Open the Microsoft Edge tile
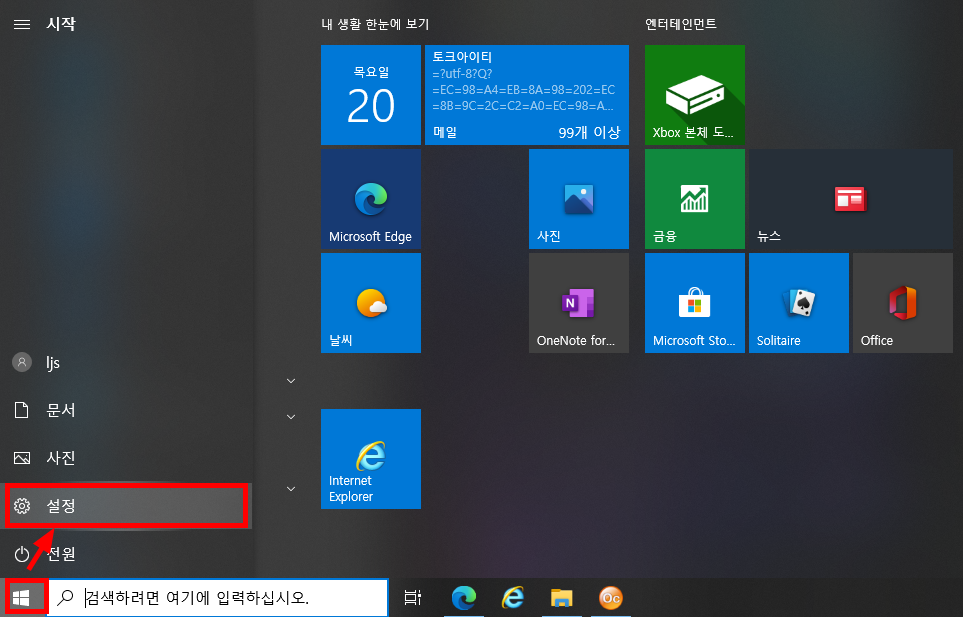Image resolution: width=963 pixels, height=617 pixels. point(370,199)
